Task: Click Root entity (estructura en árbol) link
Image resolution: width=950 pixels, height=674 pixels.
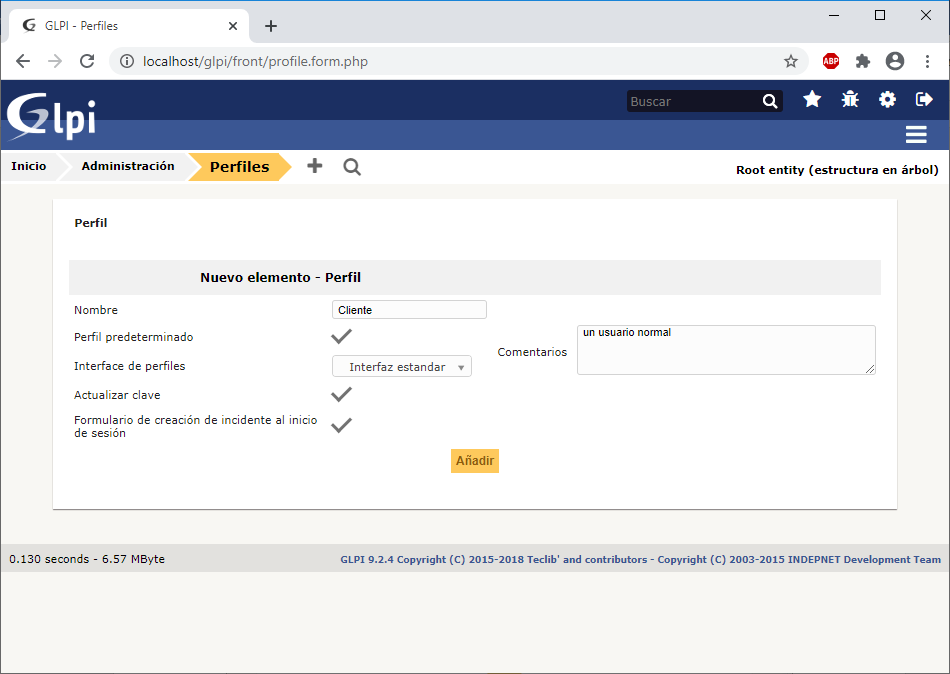Action: pos(837,170)
